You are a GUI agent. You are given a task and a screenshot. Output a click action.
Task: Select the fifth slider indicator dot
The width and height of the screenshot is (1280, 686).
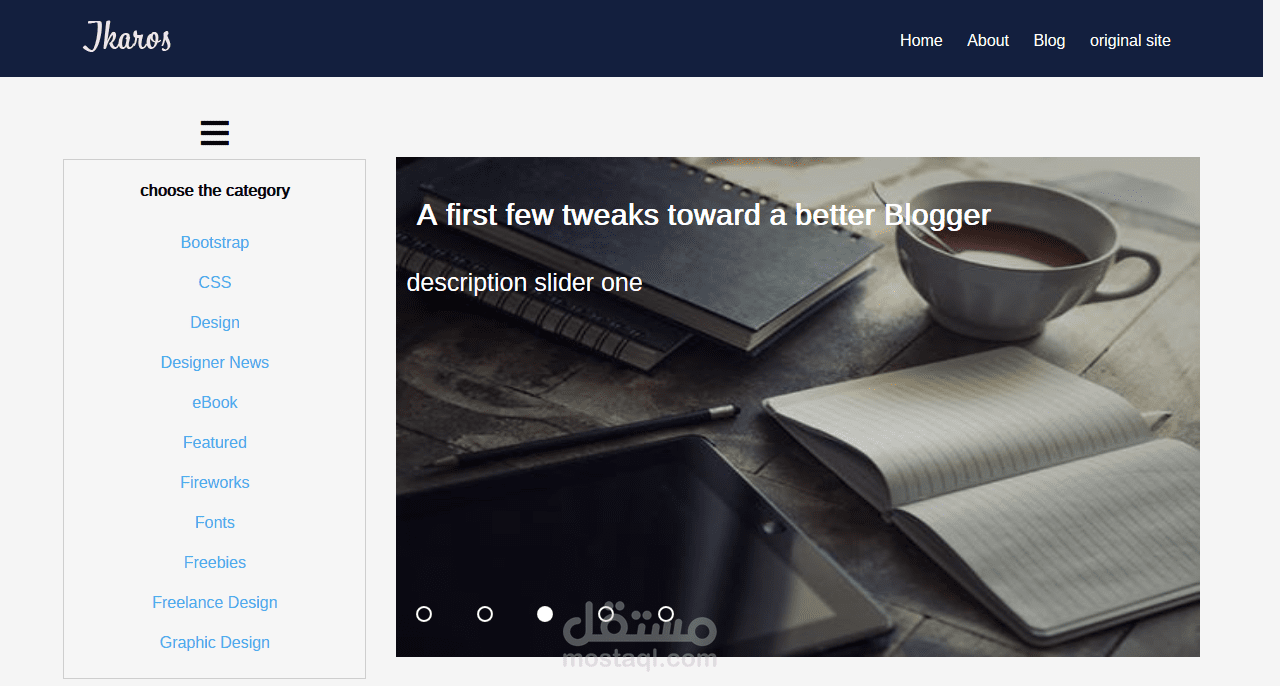(x=666, y=614)
